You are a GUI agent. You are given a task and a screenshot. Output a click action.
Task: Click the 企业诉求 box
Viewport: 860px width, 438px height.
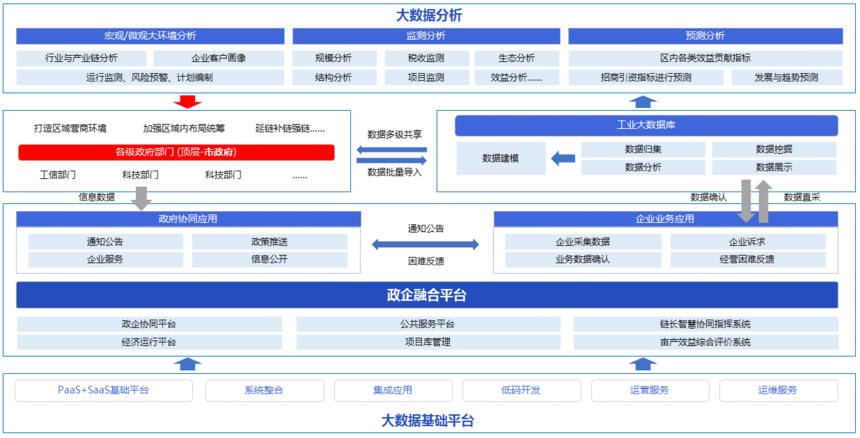[747, 242]
